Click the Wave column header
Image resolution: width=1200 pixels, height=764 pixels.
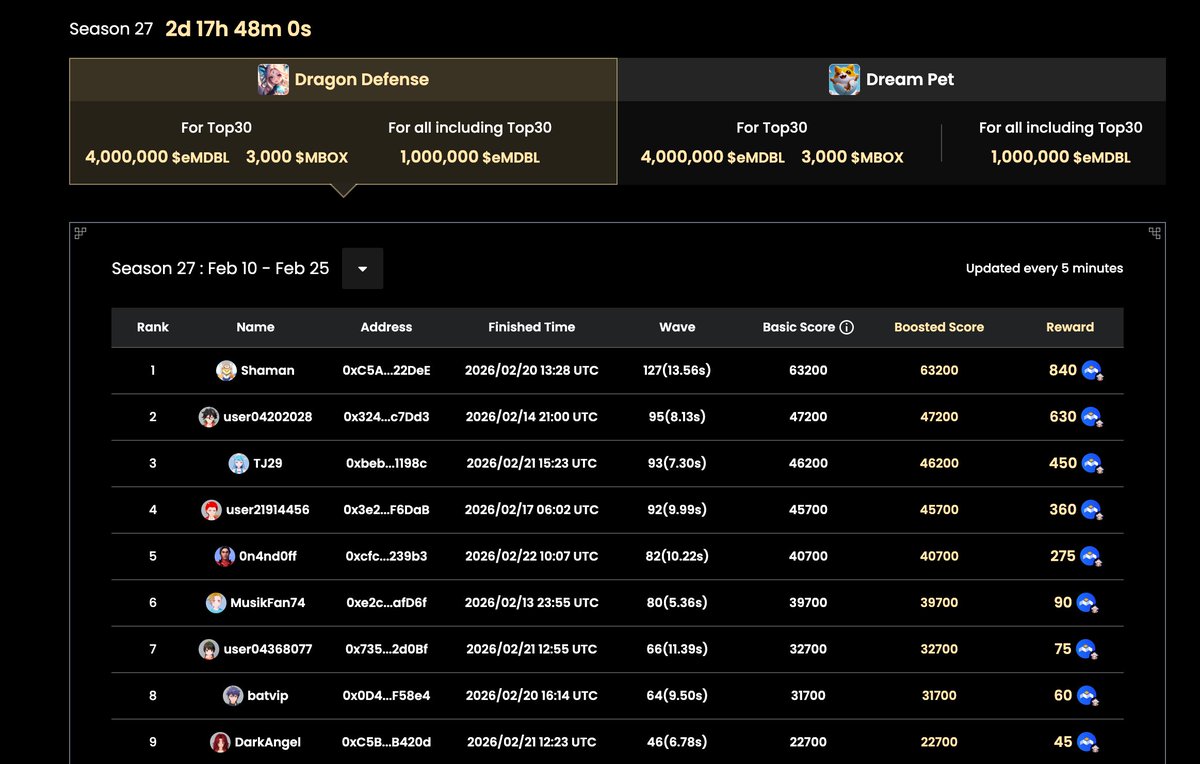tap(677, 327)
